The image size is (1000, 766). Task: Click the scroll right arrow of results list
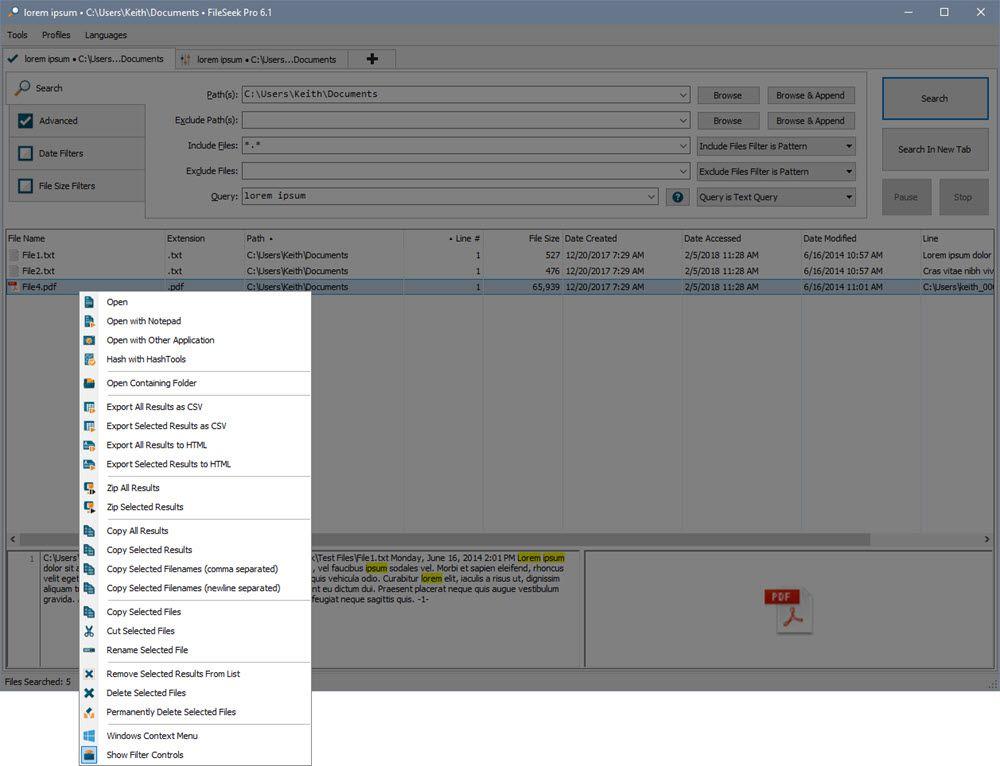click(x=987, y=540)
